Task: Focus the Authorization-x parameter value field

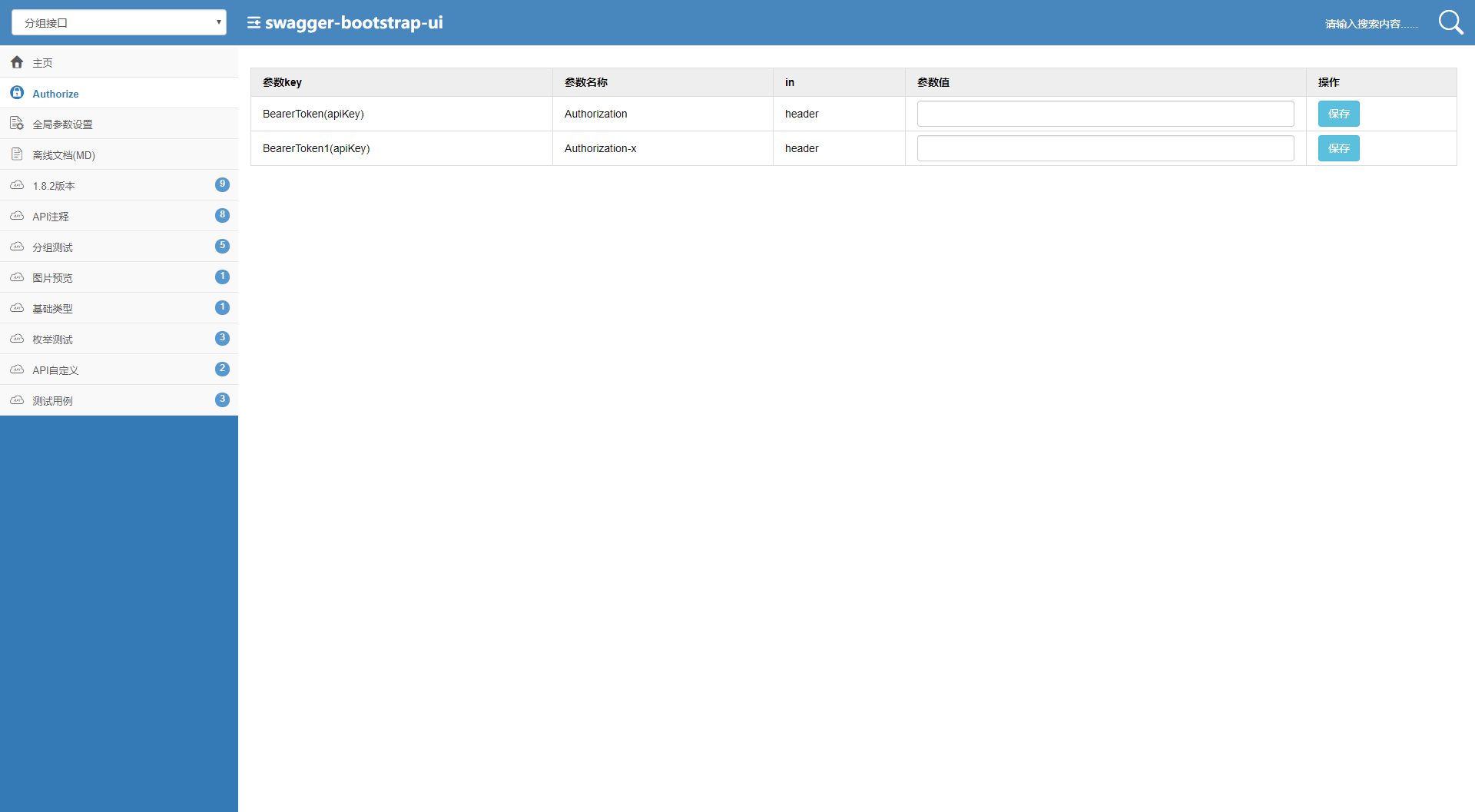Action: [x=1105, y=148]
